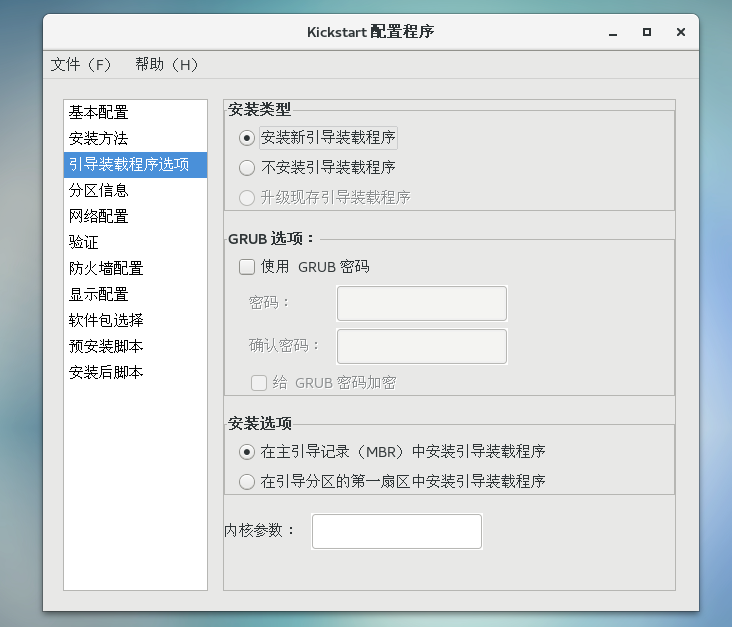The width and height of the screenshot is (732, 627).
Task: Open 防火墙配置 section
Action: click(135, 268)
